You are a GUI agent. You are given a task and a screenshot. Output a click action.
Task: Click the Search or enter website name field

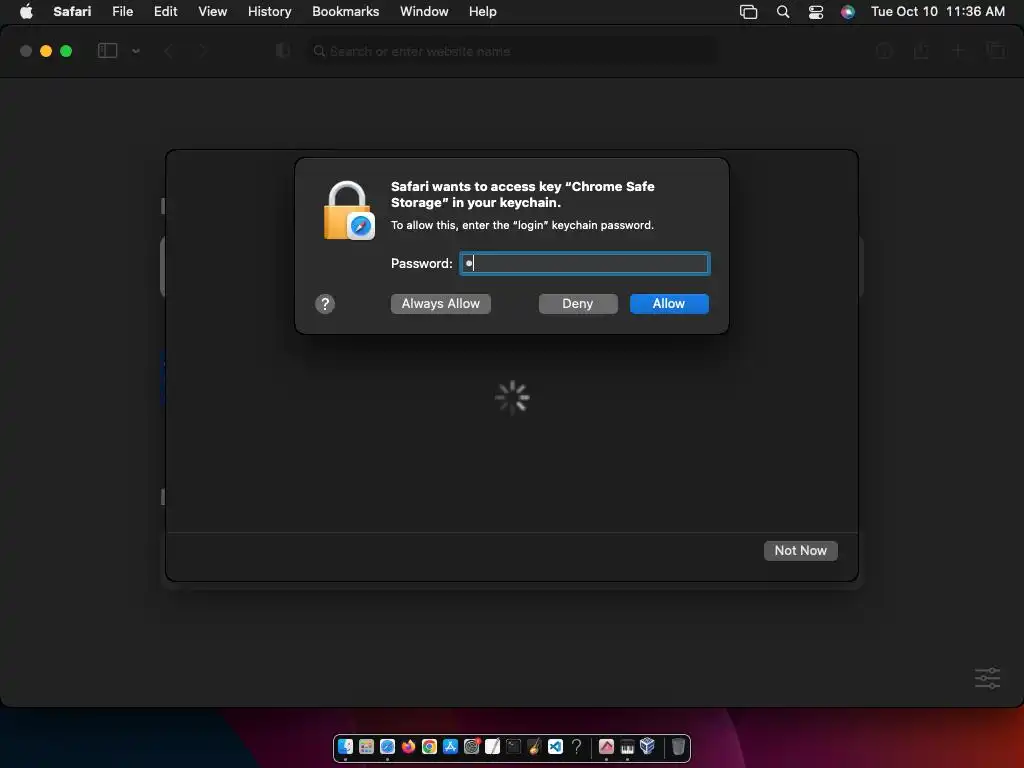click(x=513, y=51)
